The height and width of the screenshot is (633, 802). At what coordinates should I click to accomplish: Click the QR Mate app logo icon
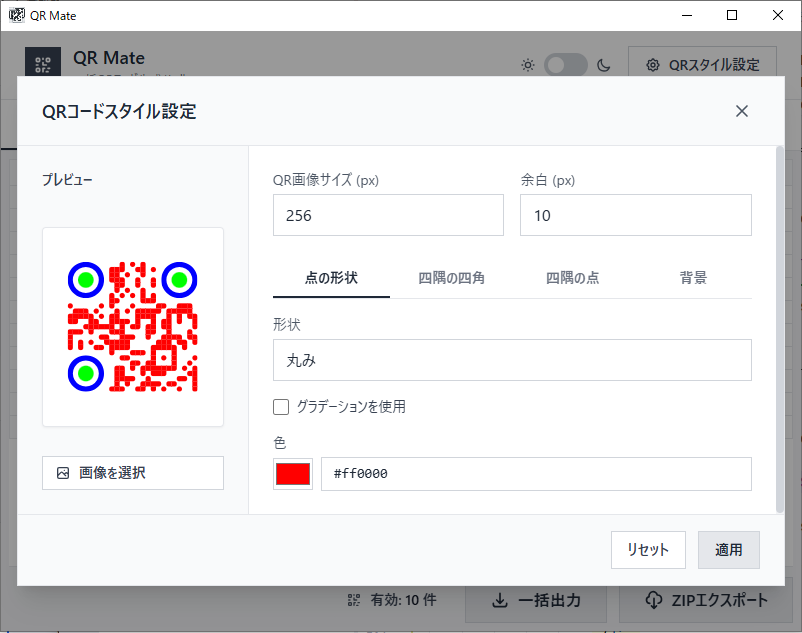pyautogui.click(x=42, y=64)
